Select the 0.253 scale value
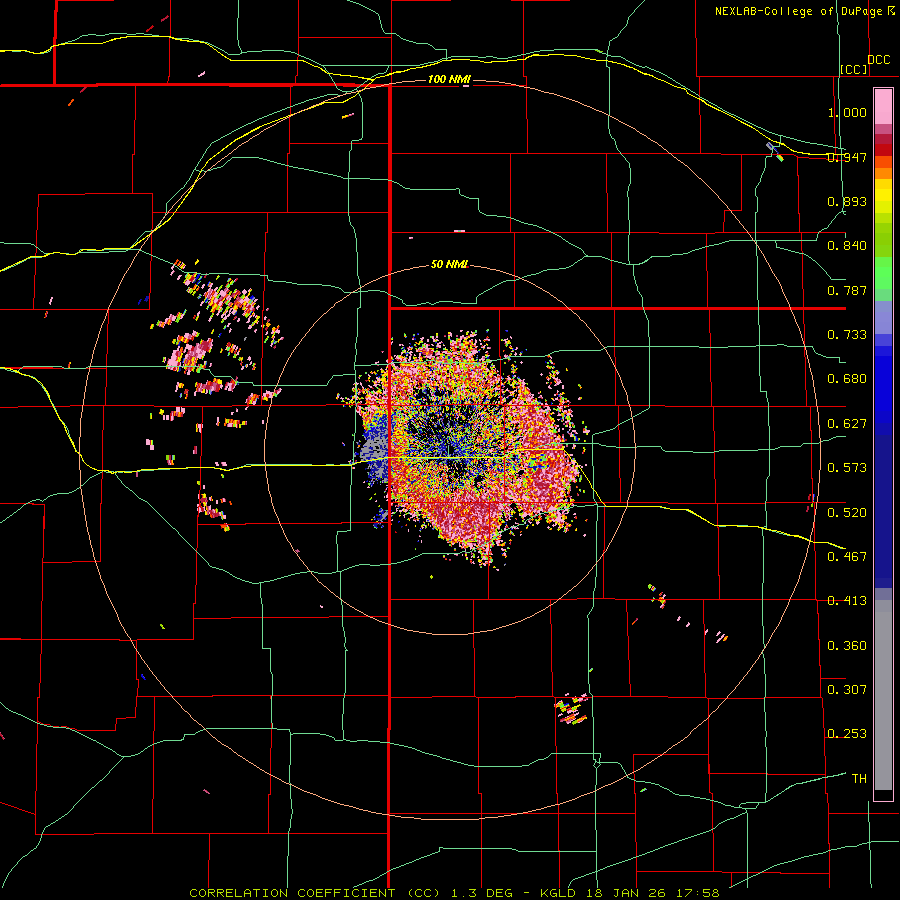Image resolution: width=900 pixels, height=900 pixels. (x=847, y=734)
